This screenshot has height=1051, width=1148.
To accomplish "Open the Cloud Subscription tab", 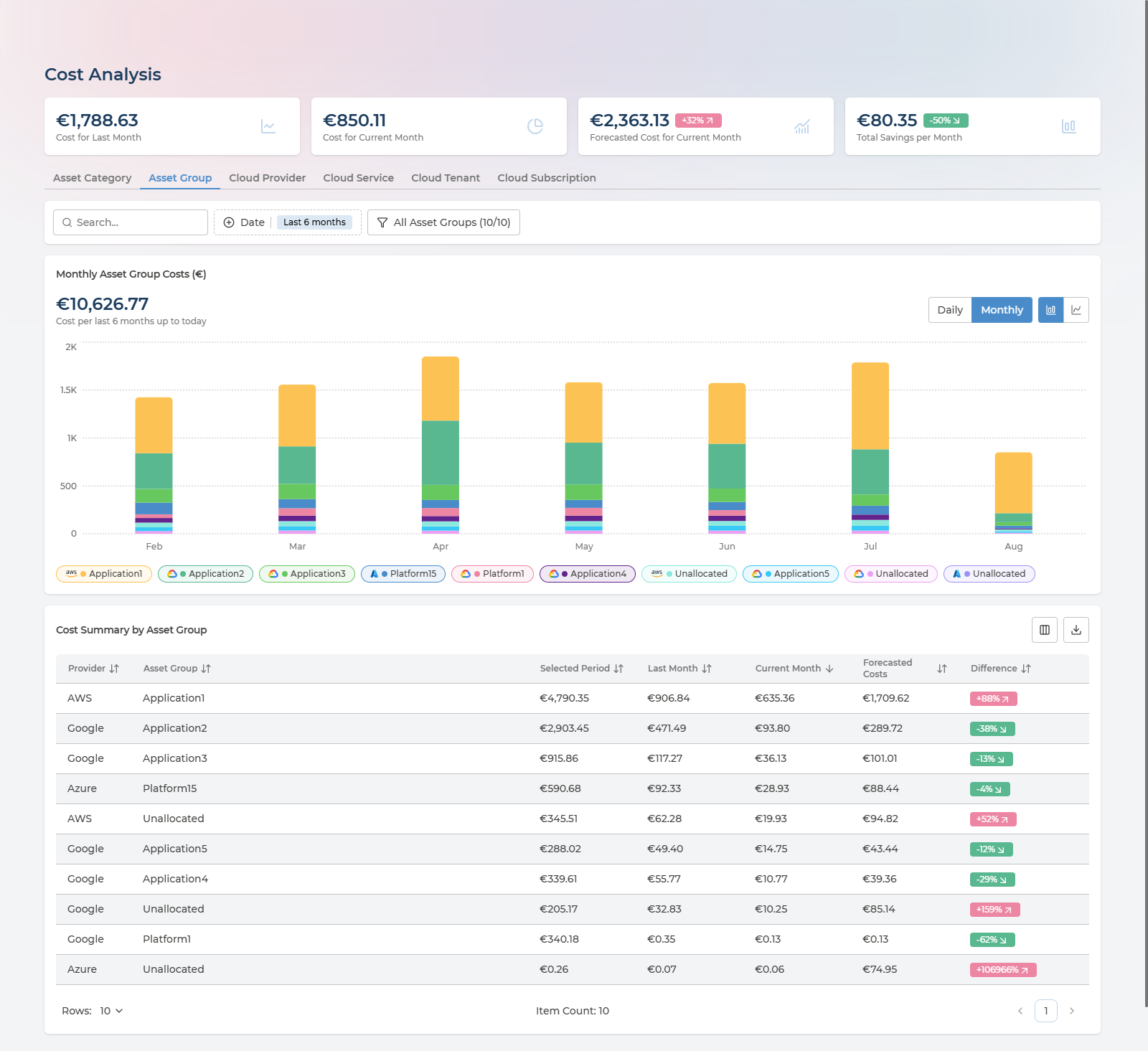I will [x=547, y=178].
